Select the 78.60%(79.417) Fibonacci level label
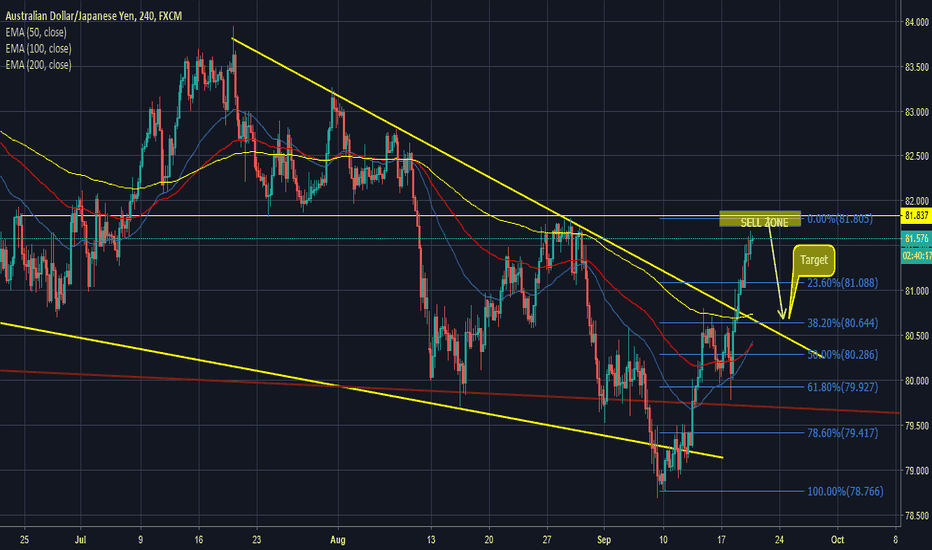Screen dimensions: 932x550 pyautogui.click(x=842, y=433)
